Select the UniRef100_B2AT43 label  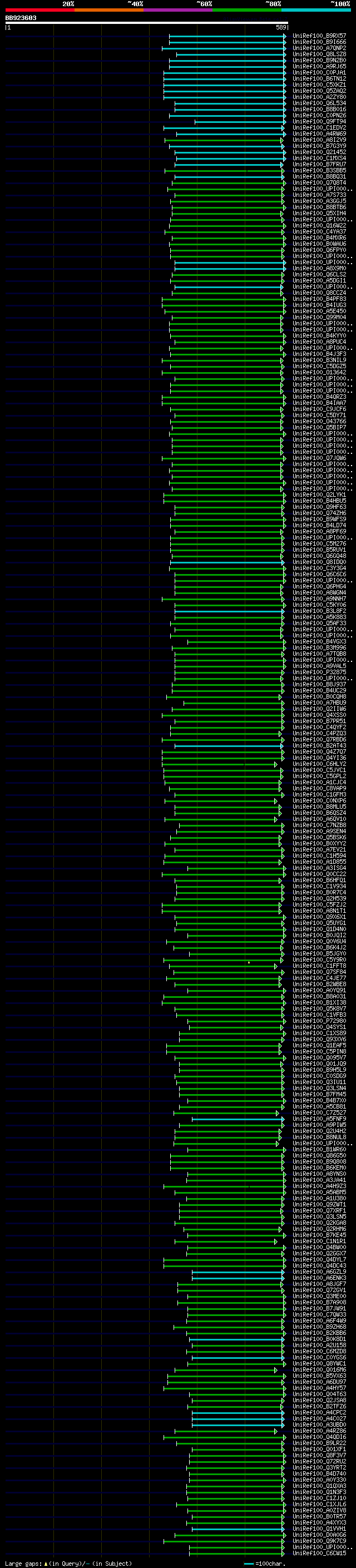[319, 746]
